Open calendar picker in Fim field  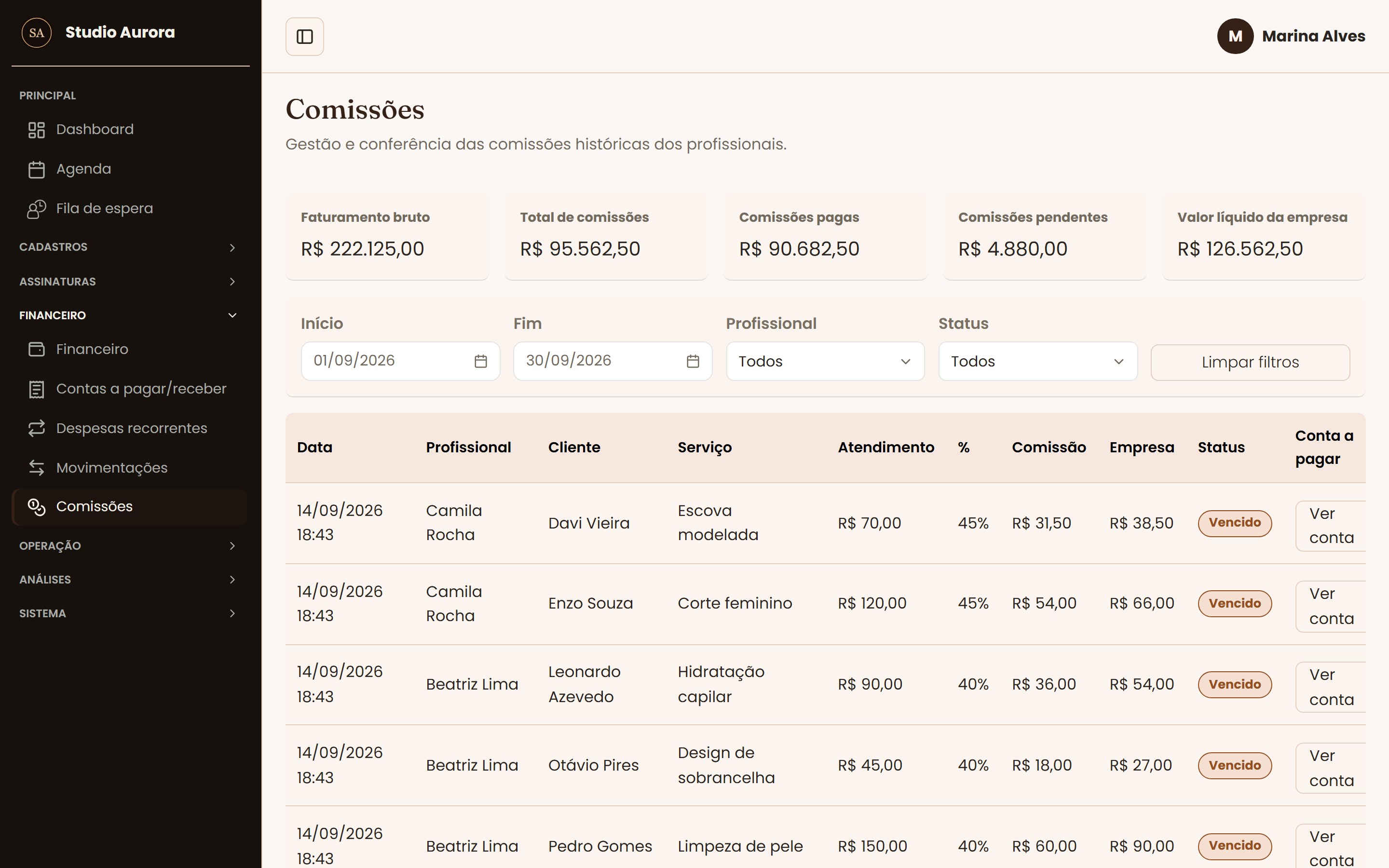point(693,361)
